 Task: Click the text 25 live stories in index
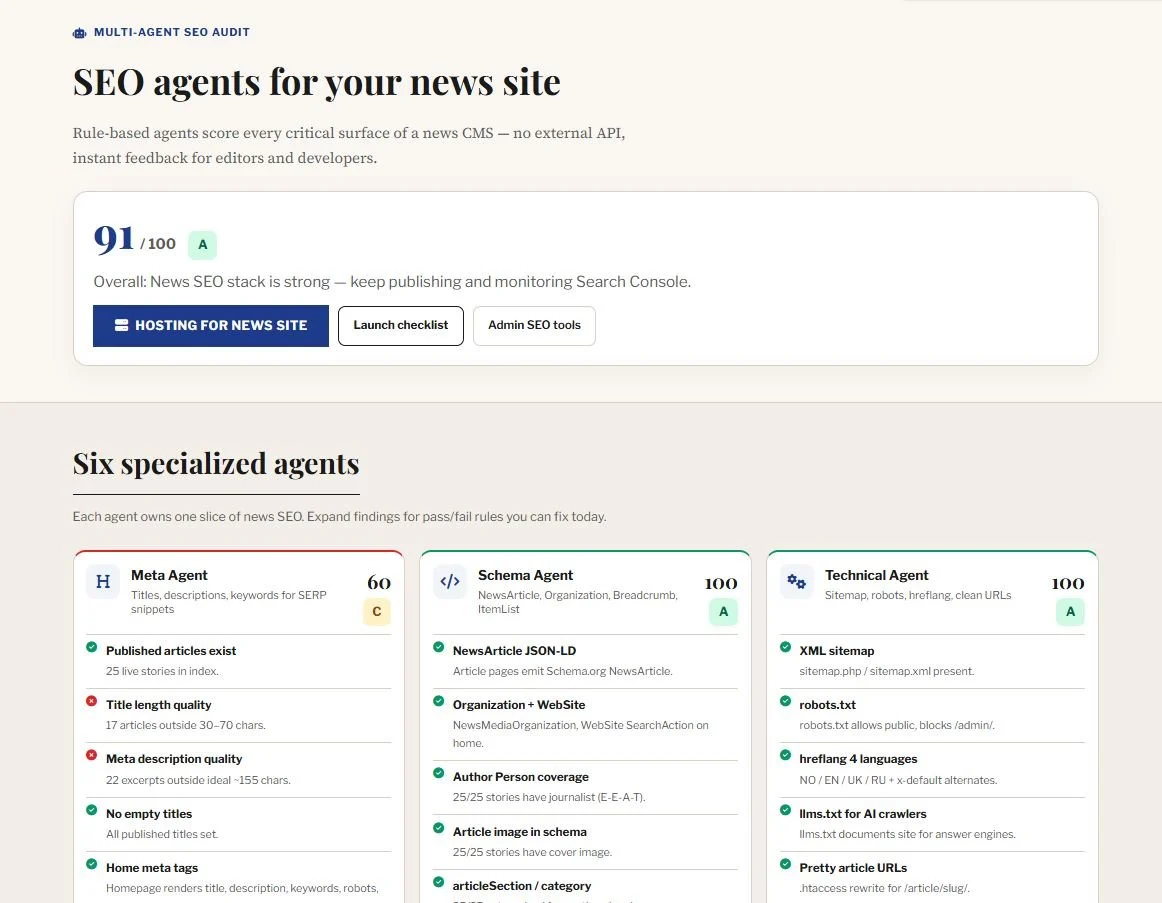(162, 672)
